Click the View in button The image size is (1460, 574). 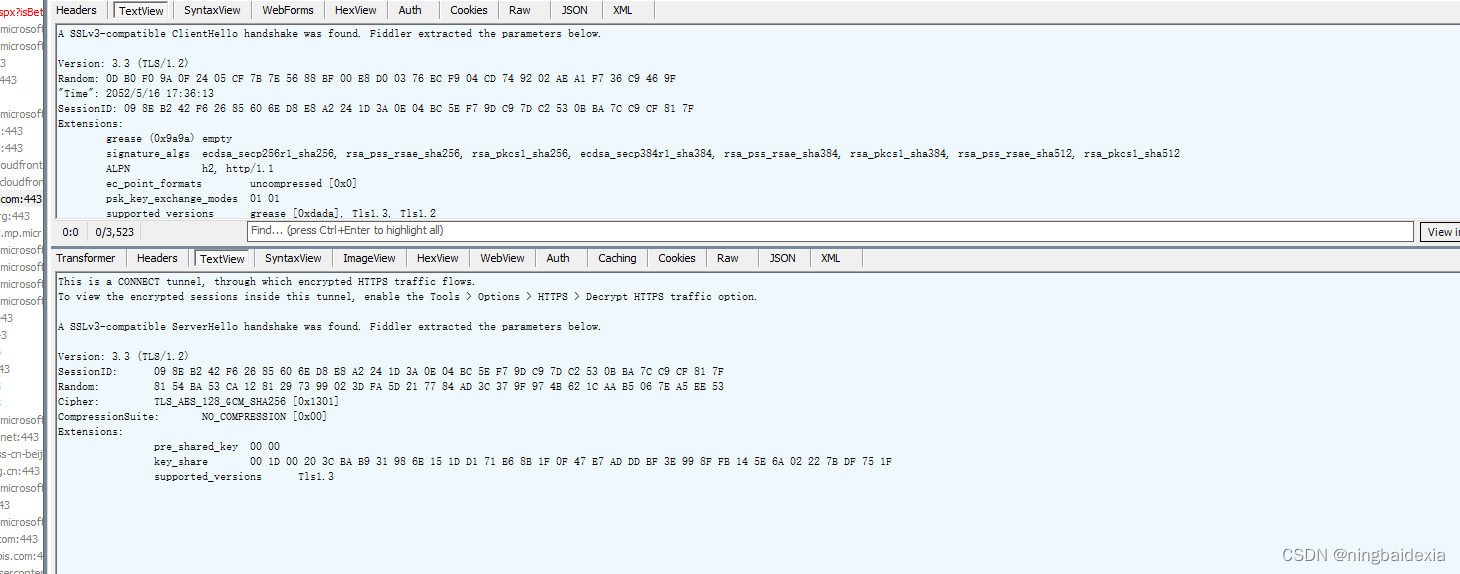pos(1440,231)
